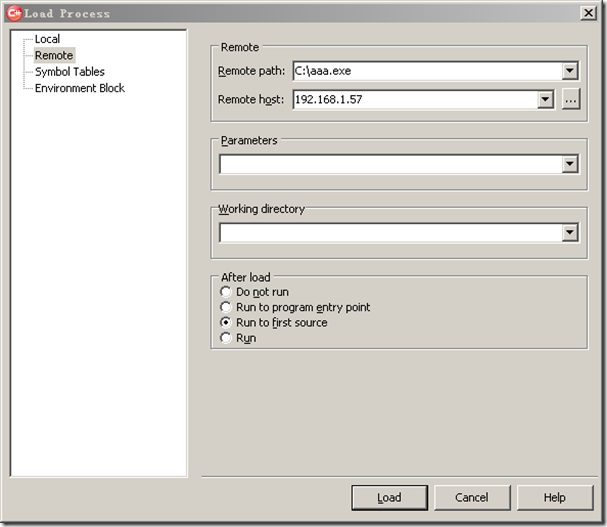The width and height of the screenshot is (607, 527).
Task: Click the Working directory input field
Action: point(391,233)
